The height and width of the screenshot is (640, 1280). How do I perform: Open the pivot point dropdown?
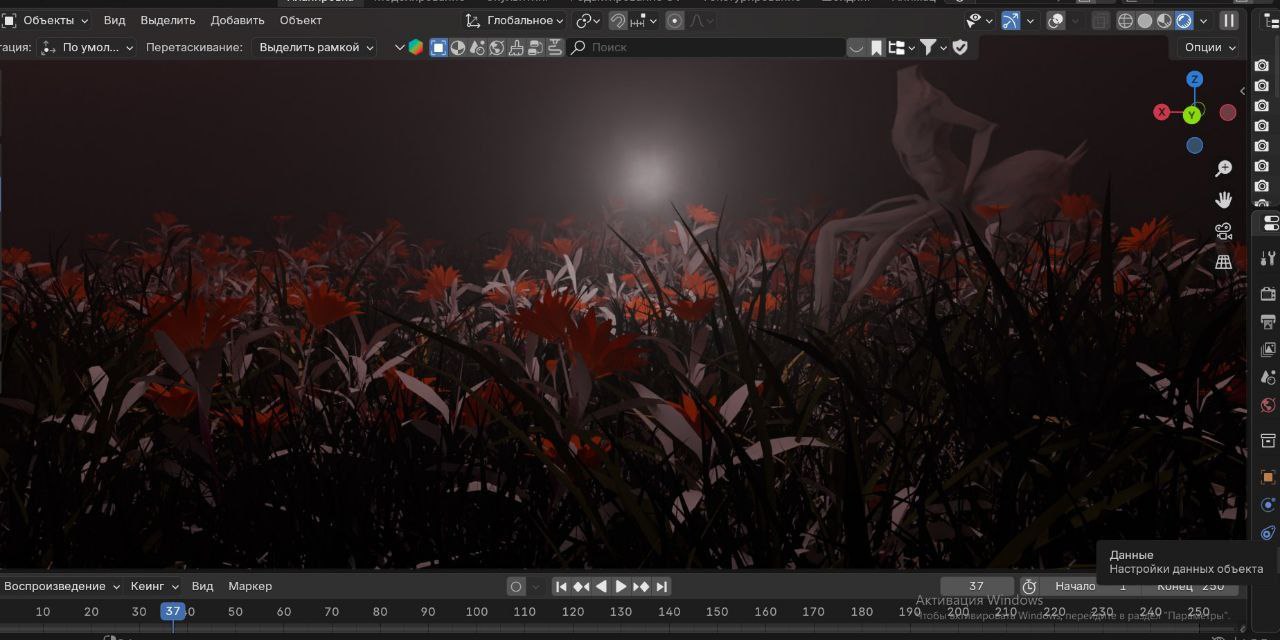point(588,20)
